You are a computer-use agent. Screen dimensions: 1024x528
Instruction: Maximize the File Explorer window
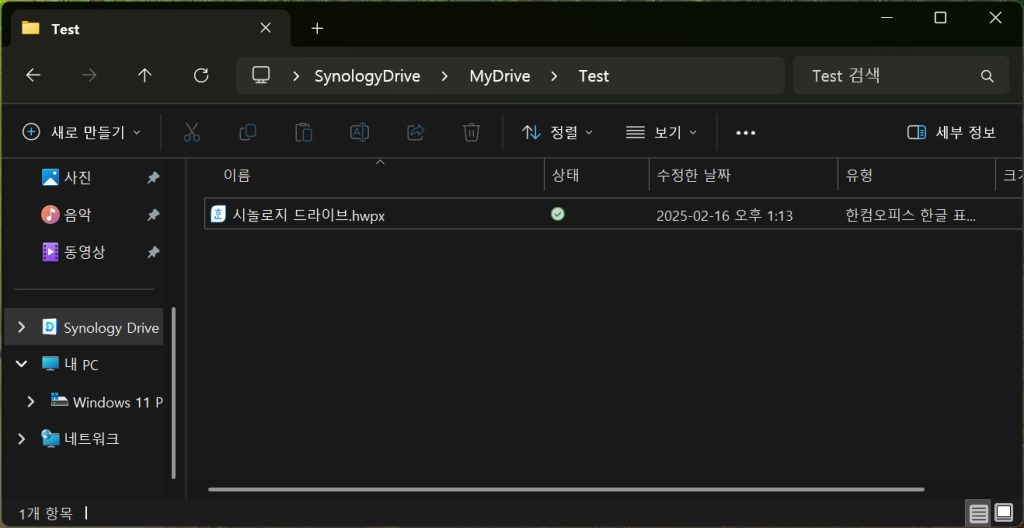(x=940, y=18)
